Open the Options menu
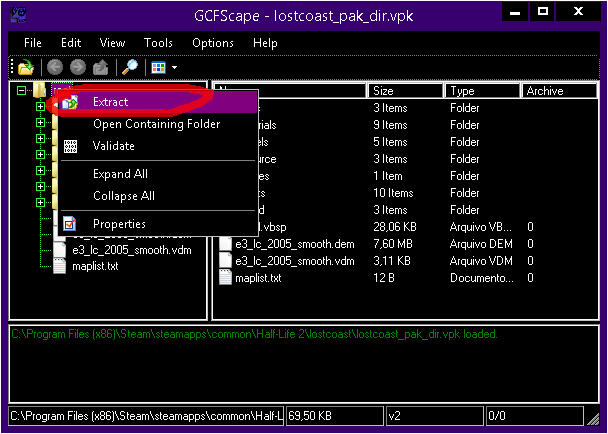The height and width of the screenshot is (434, 608). tap(213, 43)
